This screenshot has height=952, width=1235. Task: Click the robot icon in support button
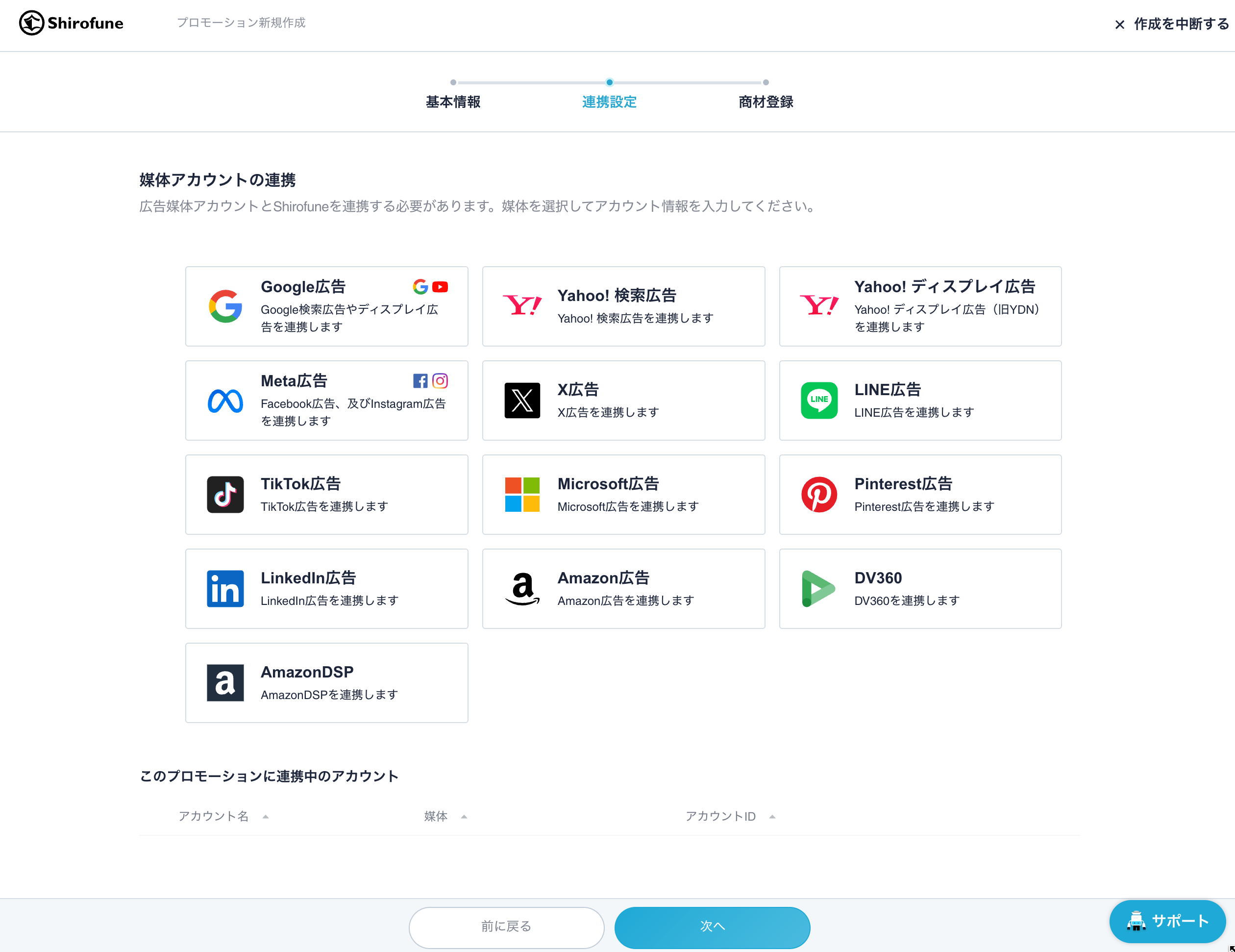1136,921
